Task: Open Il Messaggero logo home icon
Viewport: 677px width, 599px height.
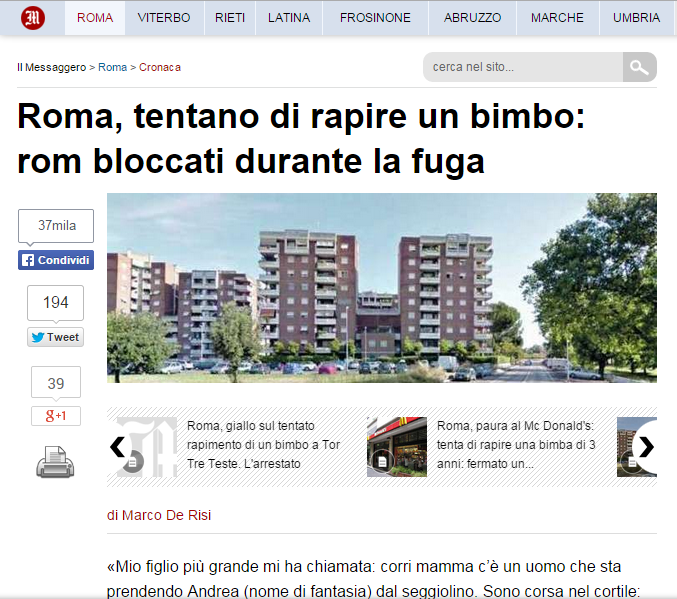Action: pos(33,18)
